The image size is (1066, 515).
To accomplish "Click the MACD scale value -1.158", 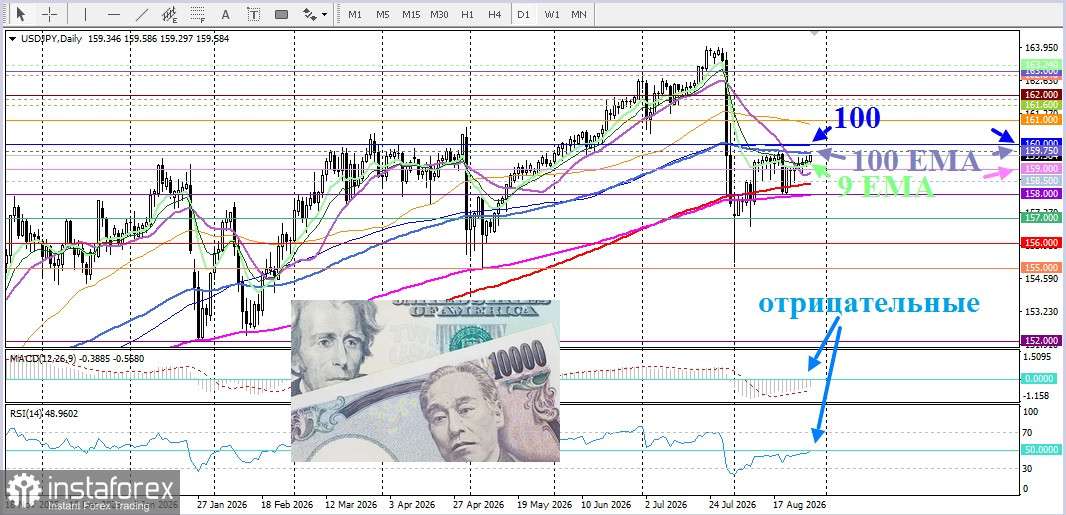I will [x=1038, y=395].
